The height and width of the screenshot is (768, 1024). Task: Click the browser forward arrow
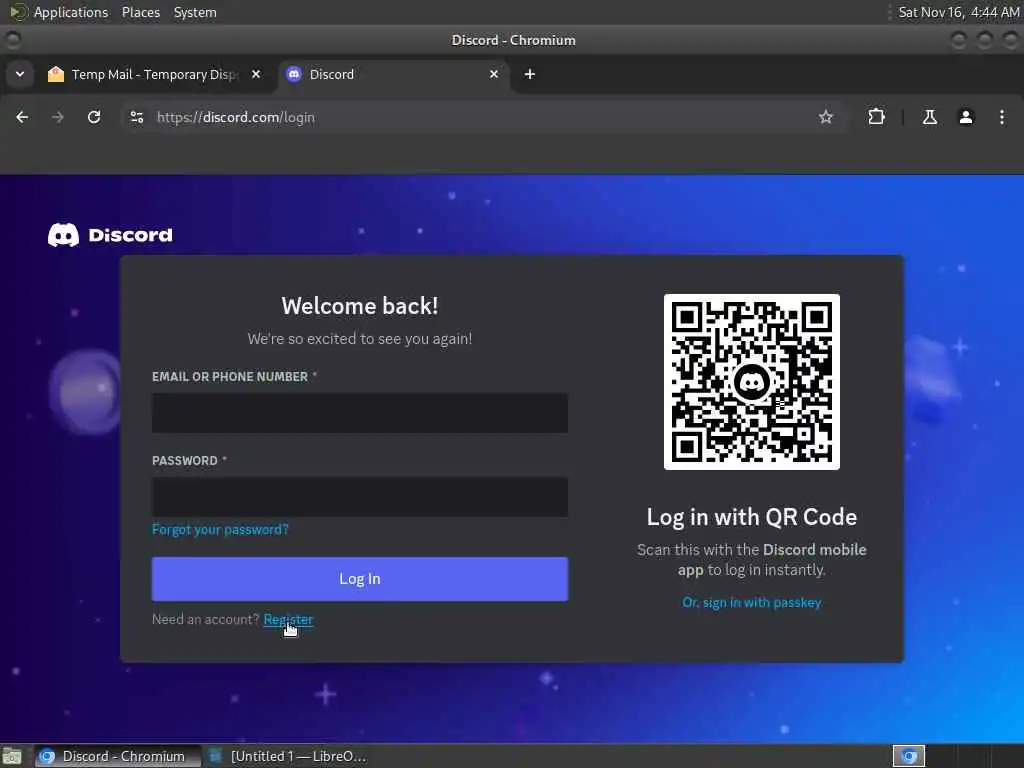pyautogui.click(x=58, y=117)
